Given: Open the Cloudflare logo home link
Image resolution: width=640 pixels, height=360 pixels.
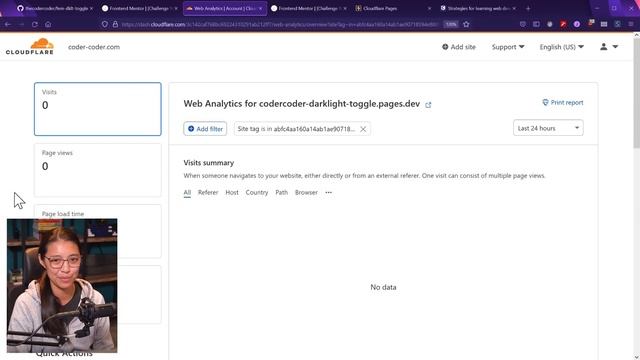Looking at the screenshot, I should 30,47.
